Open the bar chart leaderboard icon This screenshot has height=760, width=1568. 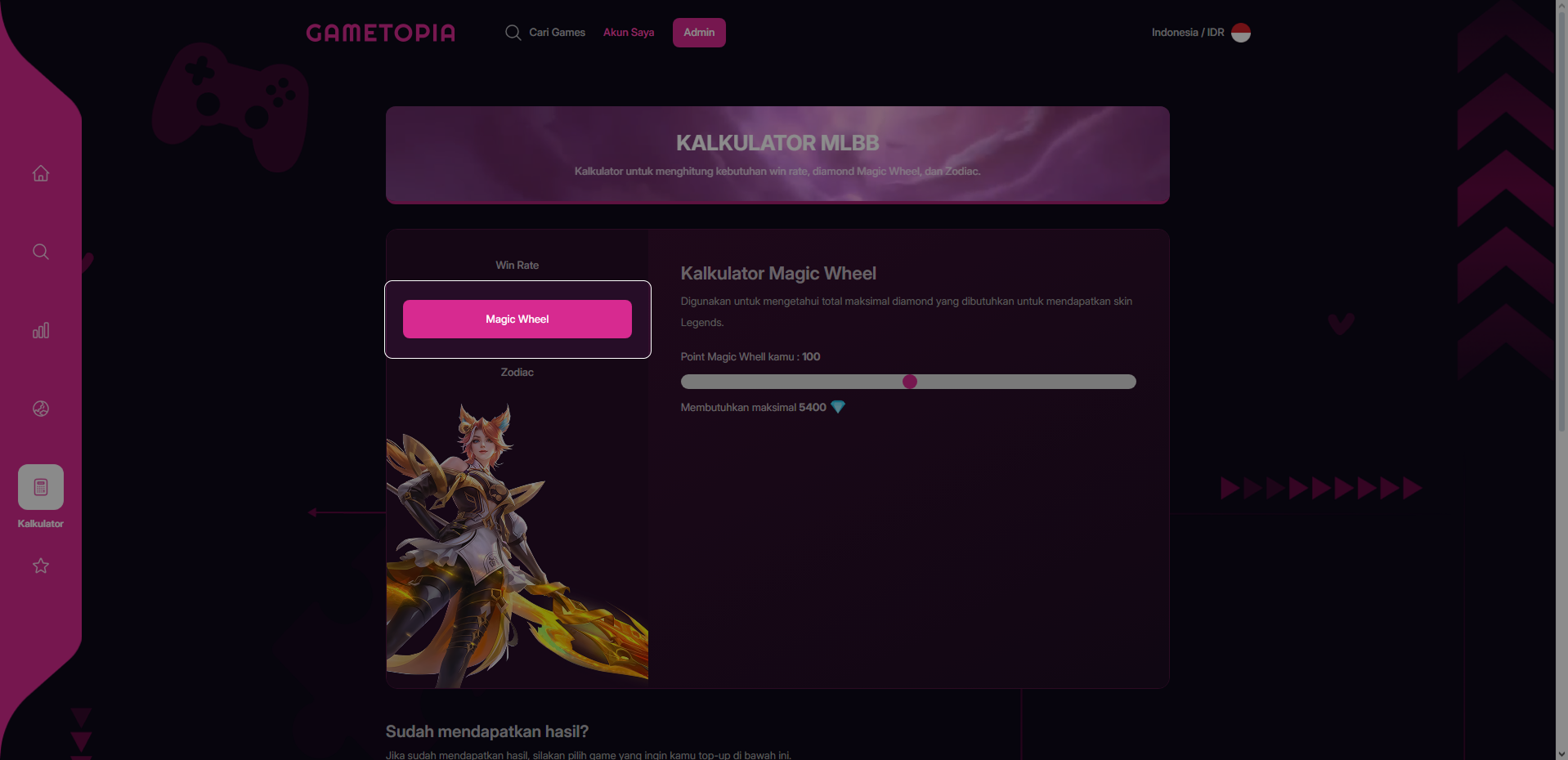coord(41,330)
